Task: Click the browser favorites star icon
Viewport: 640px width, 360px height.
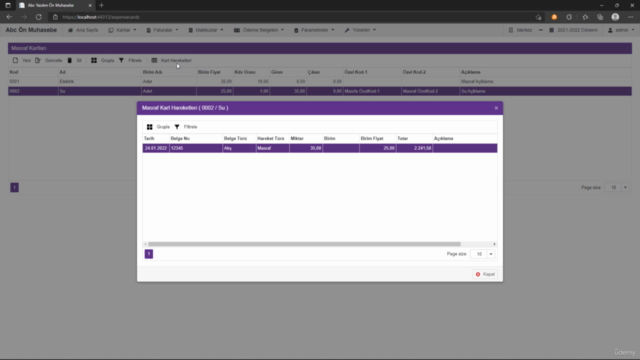Action: tap(585, 17)
